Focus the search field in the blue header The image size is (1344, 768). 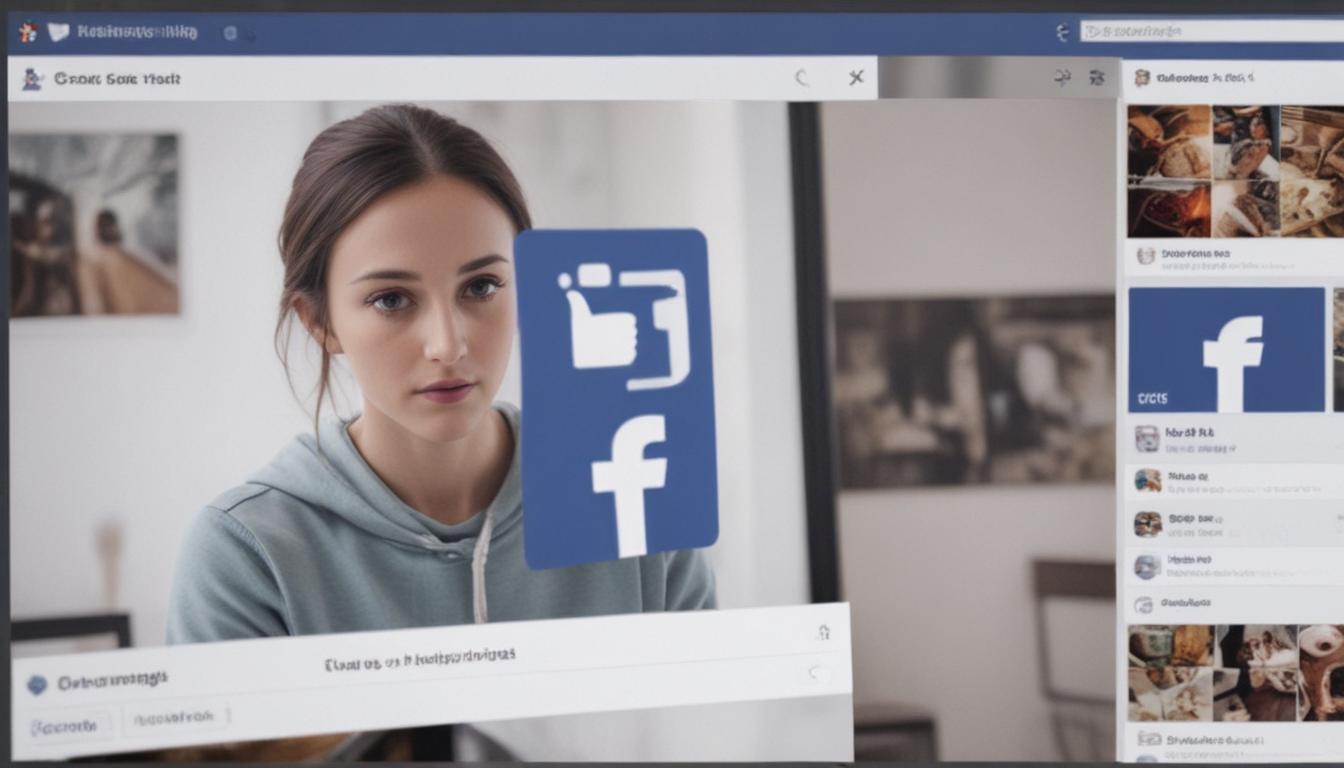point(1212,31)
